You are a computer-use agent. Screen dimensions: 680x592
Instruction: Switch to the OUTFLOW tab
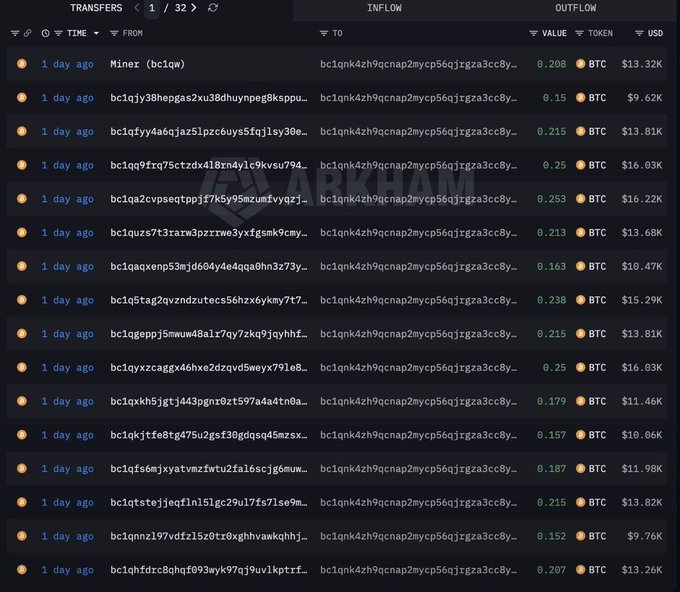(x=575, y=8)
